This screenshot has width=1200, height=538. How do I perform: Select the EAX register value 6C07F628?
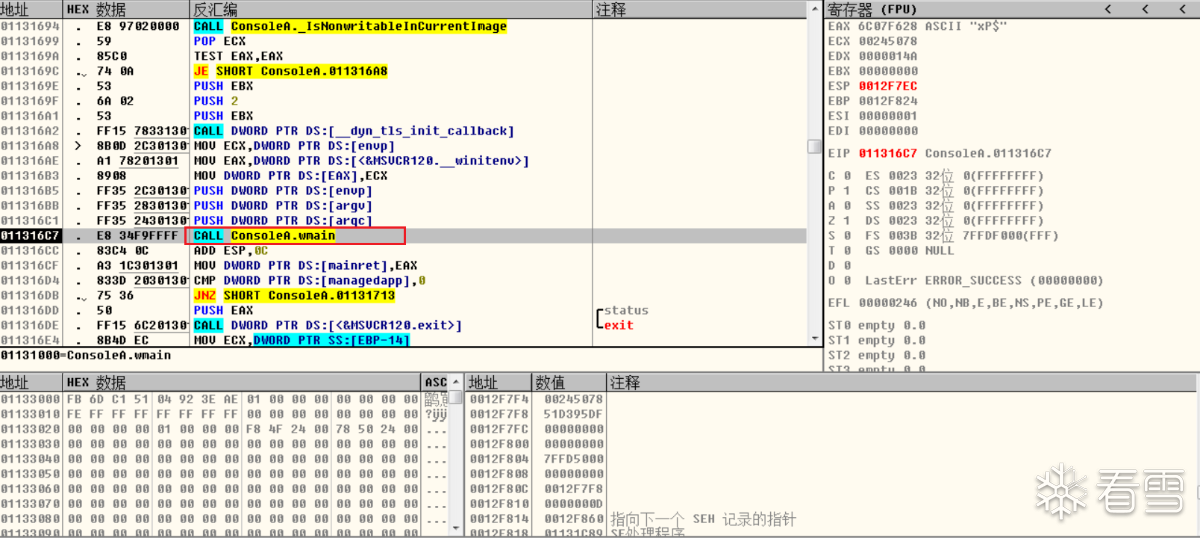[886, 26]
